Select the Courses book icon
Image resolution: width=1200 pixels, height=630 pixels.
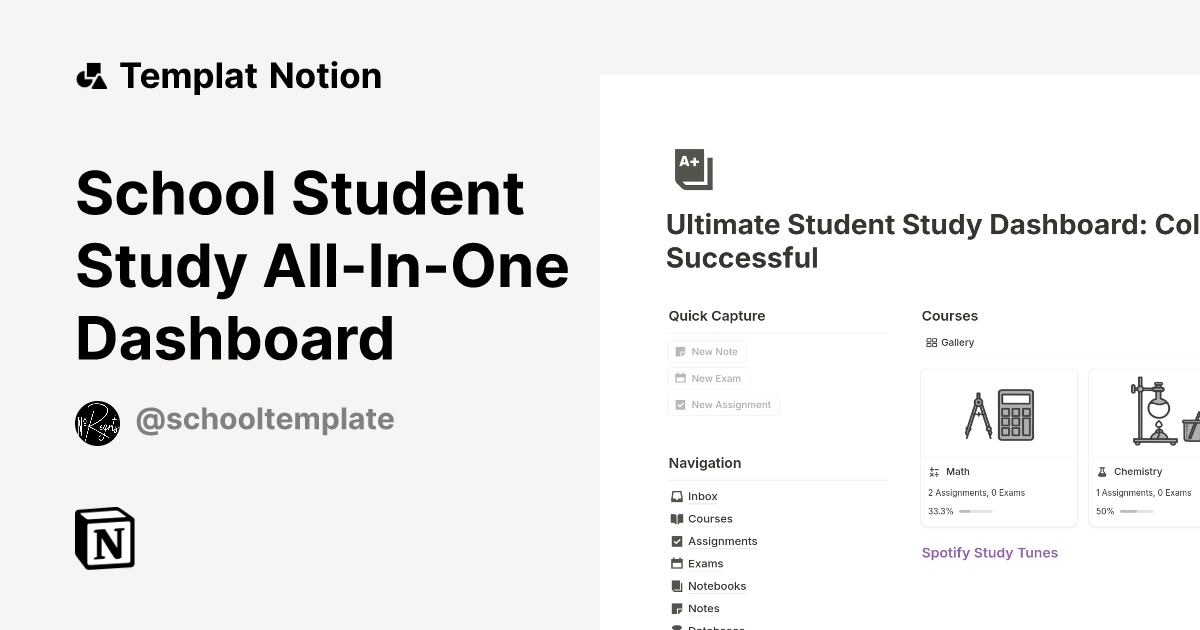click(x=676, y=518)
